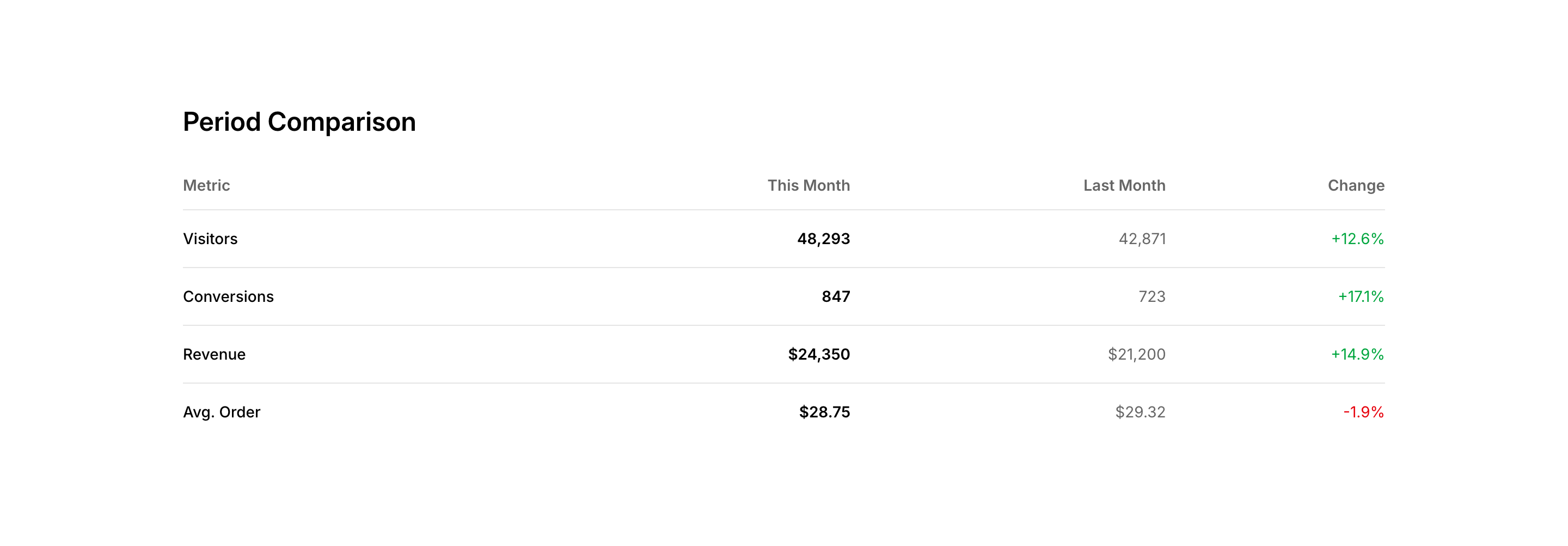
Task: Click last month's revenue $21,200
Action: click(1136, 355)
